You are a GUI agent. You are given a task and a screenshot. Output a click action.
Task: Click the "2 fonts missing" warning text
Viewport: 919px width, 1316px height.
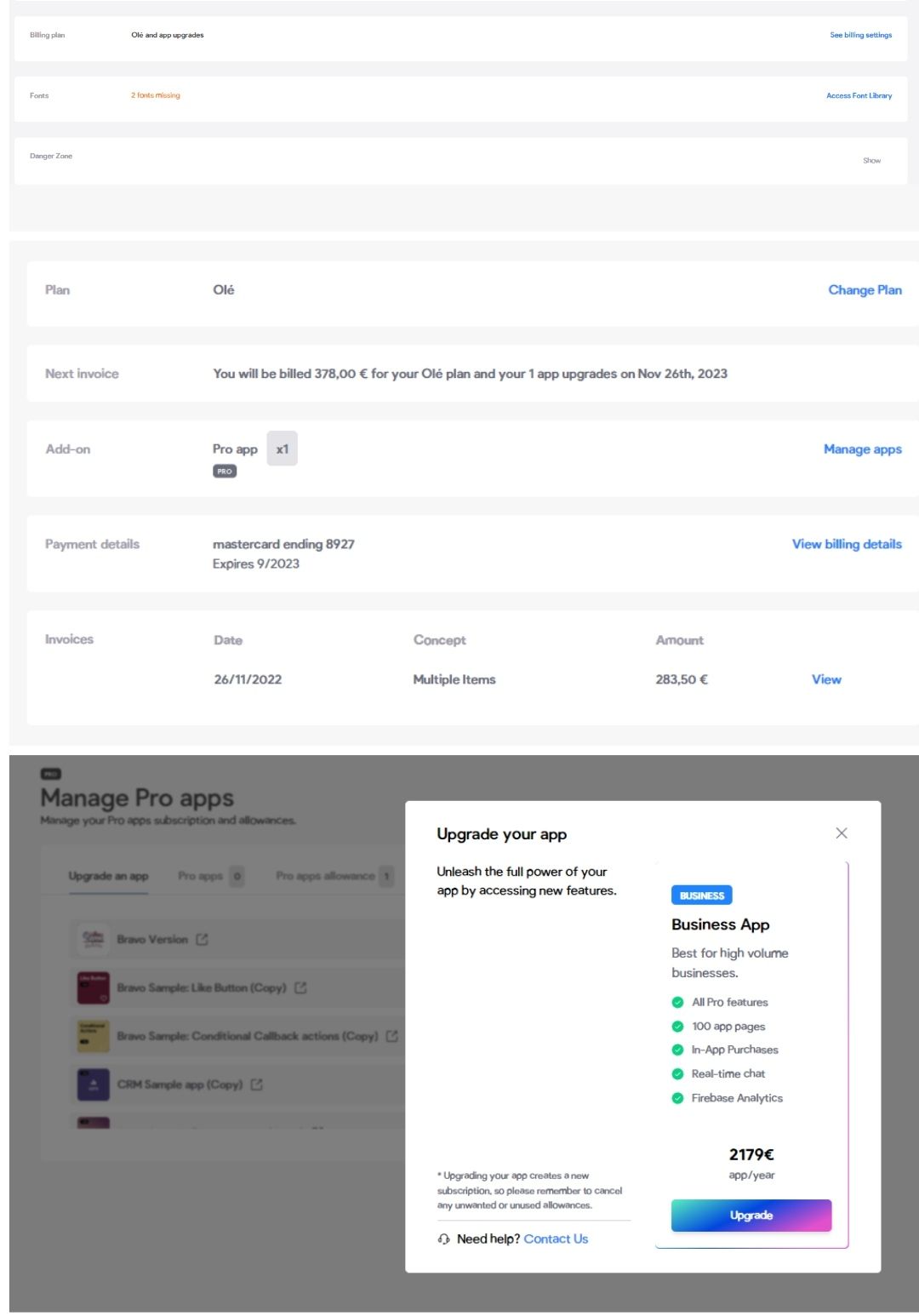(156, 96)
